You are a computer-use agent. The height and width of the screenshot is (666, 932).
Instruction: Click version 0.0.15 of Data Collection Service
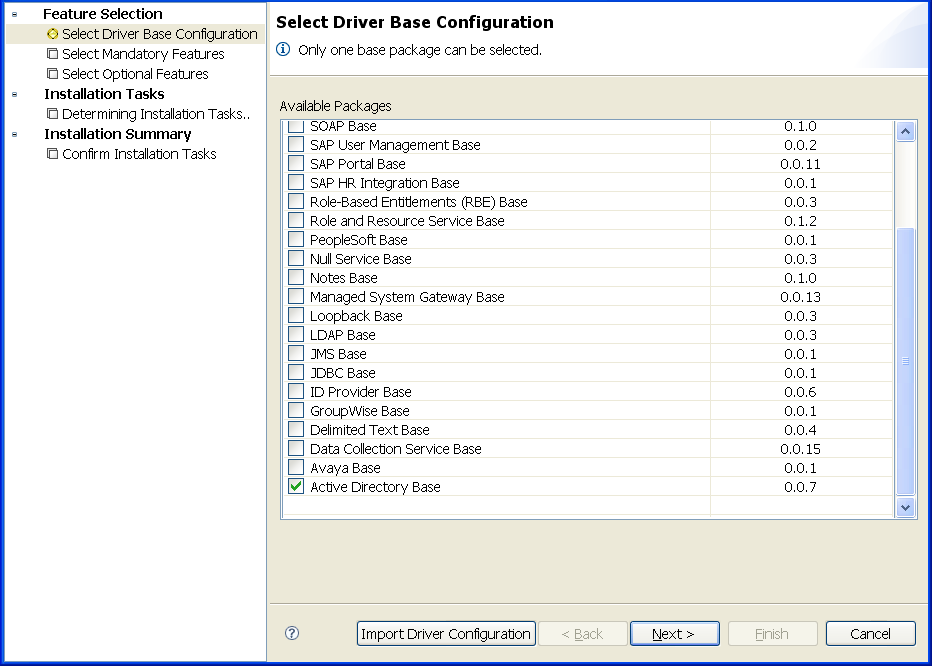pyautogui.click(x=800, y=449)
